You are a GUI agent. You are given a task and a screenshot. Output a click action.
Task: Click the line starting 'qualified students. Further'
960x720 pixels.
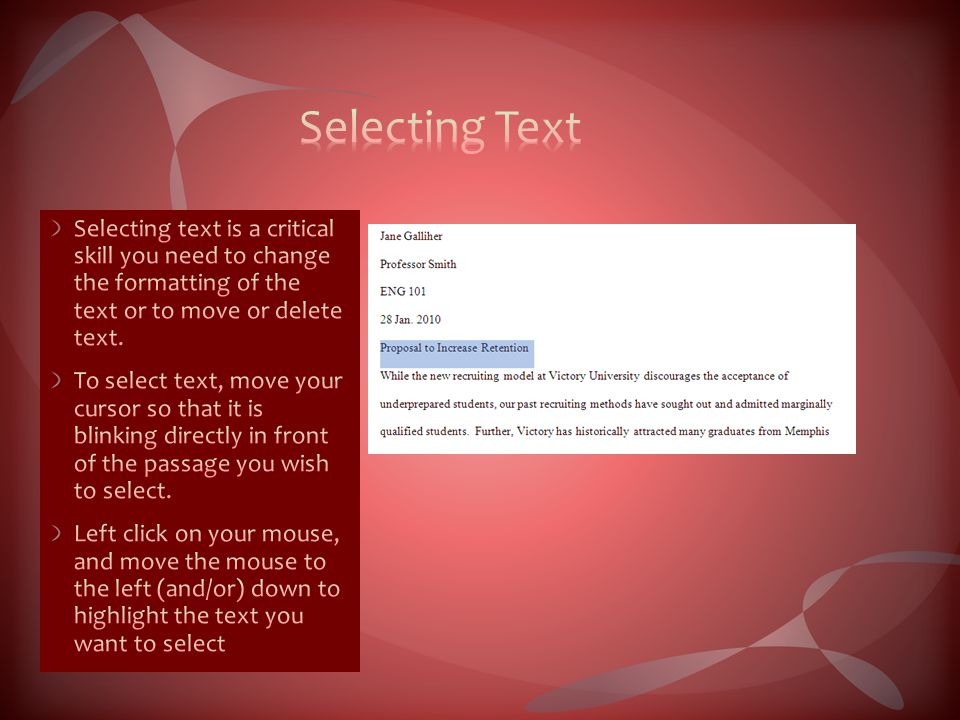pyautogui.click(x=604, y=431)
